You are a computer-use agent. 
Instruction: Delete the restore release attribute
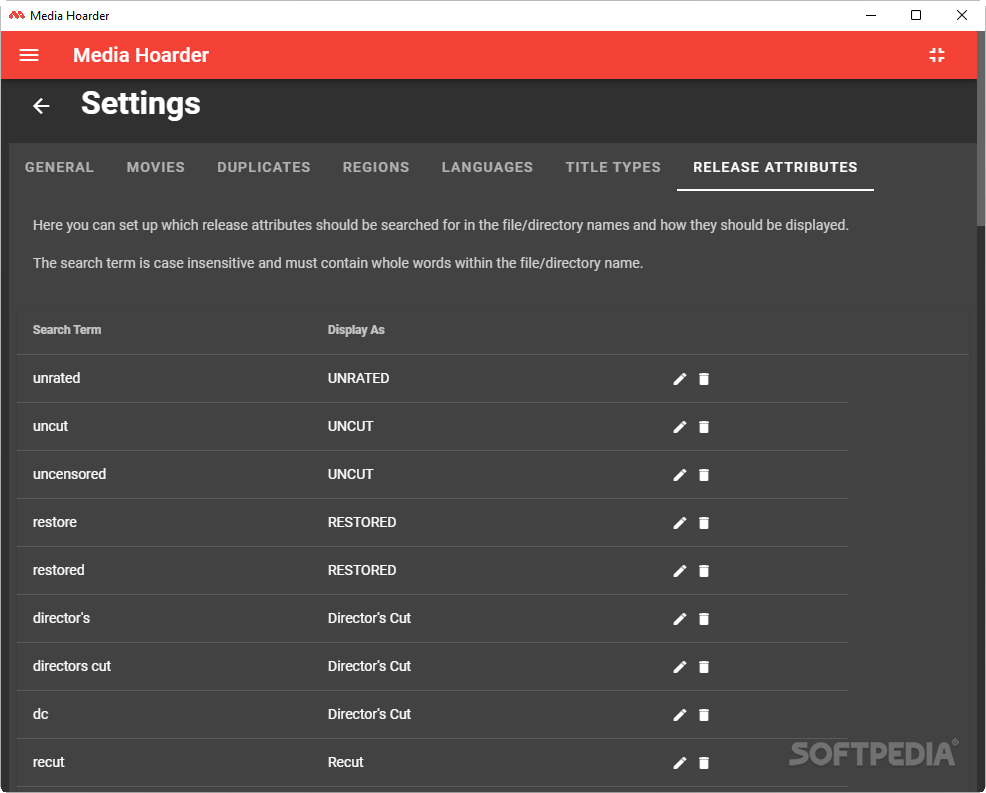click(x=704, y=522)
